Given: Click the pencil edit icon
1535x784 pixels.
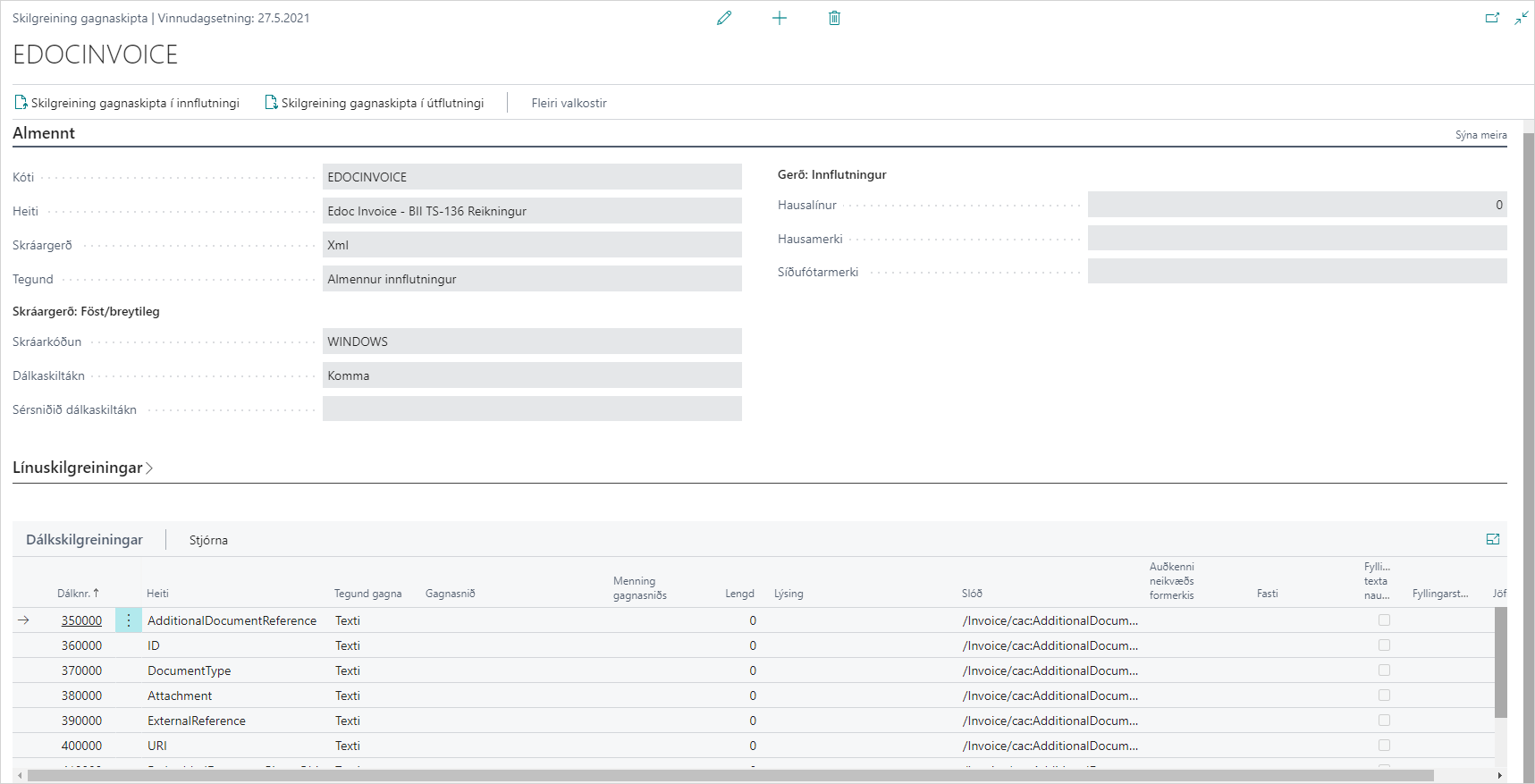Looking at the screenshot, I should pyautogui.click(x=724, y=18).
